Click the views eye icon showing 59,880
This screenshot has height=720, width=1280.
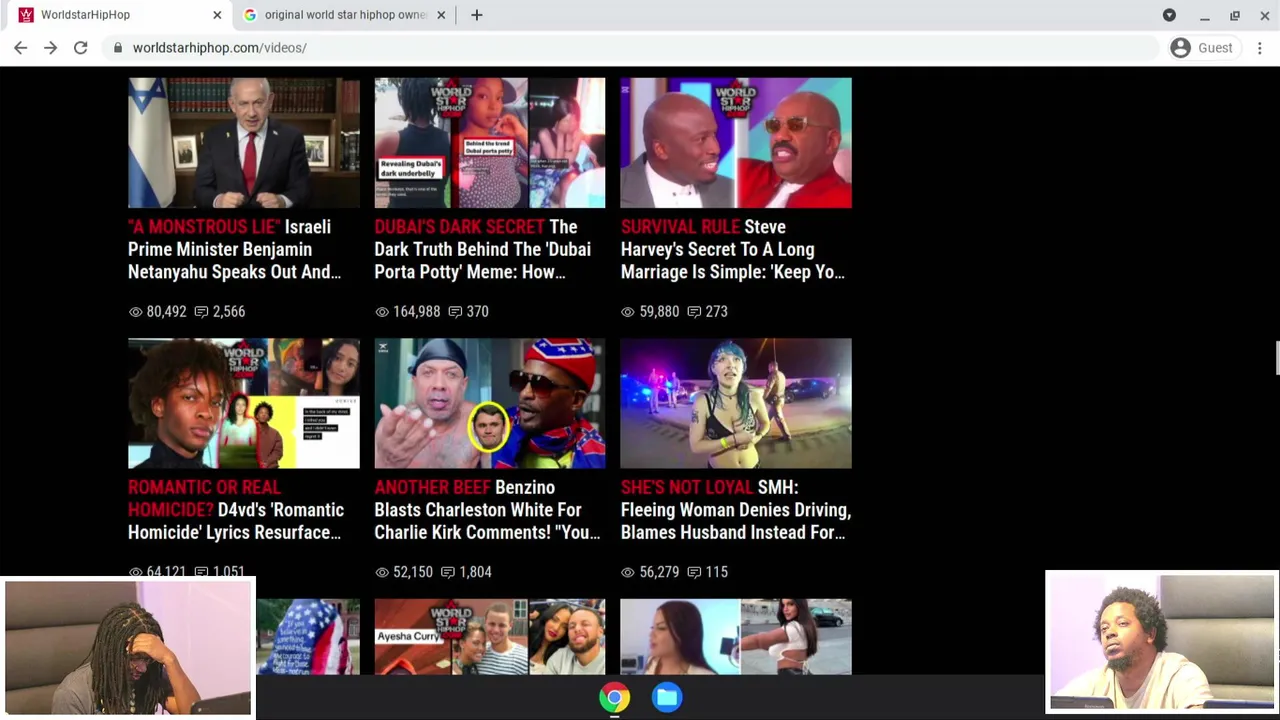tap(627, 312)
